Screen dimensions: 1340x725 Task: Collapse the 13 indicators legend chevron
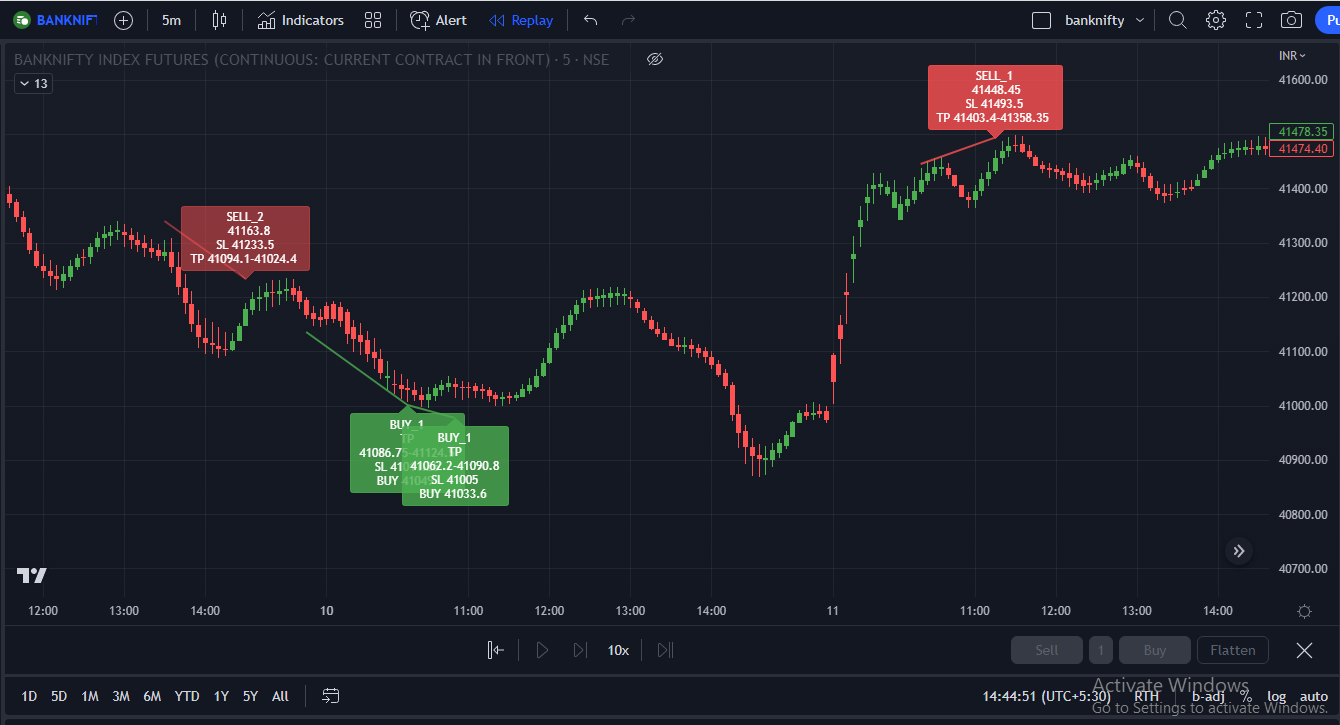point(33,84)
